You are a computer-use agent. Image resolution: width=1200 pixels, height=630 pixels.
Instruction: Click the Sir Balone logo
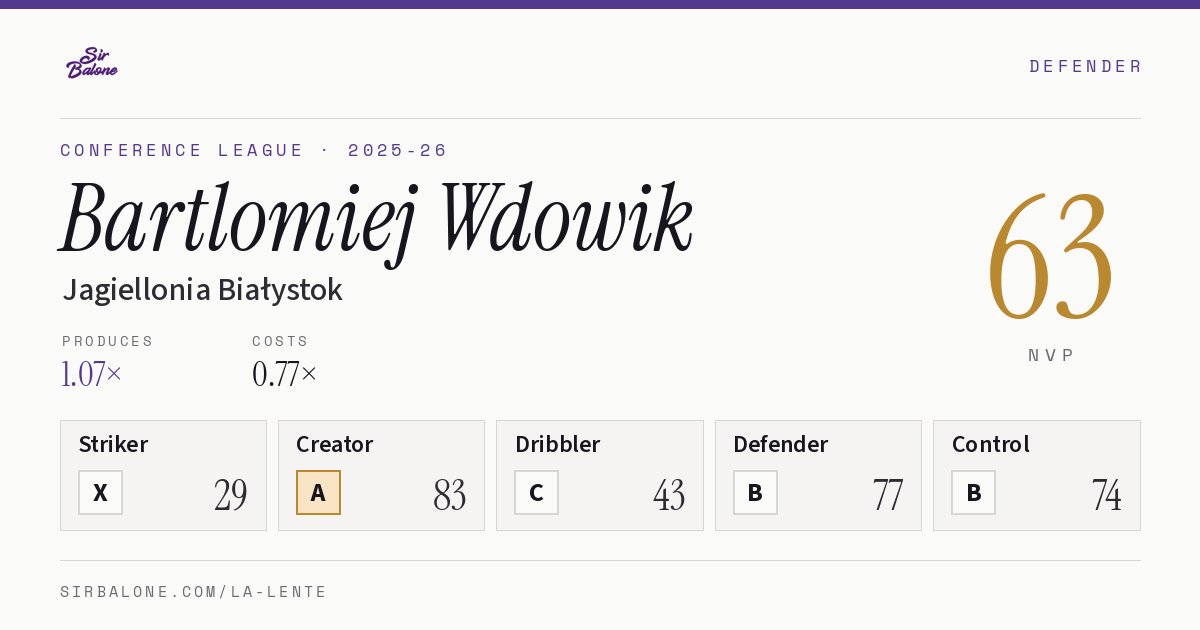tap(92, 63)
